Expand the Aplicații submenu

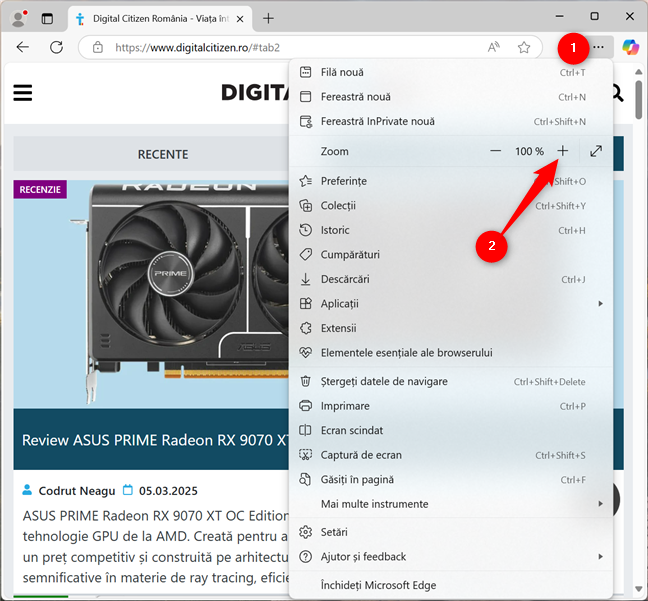point(450,304)
